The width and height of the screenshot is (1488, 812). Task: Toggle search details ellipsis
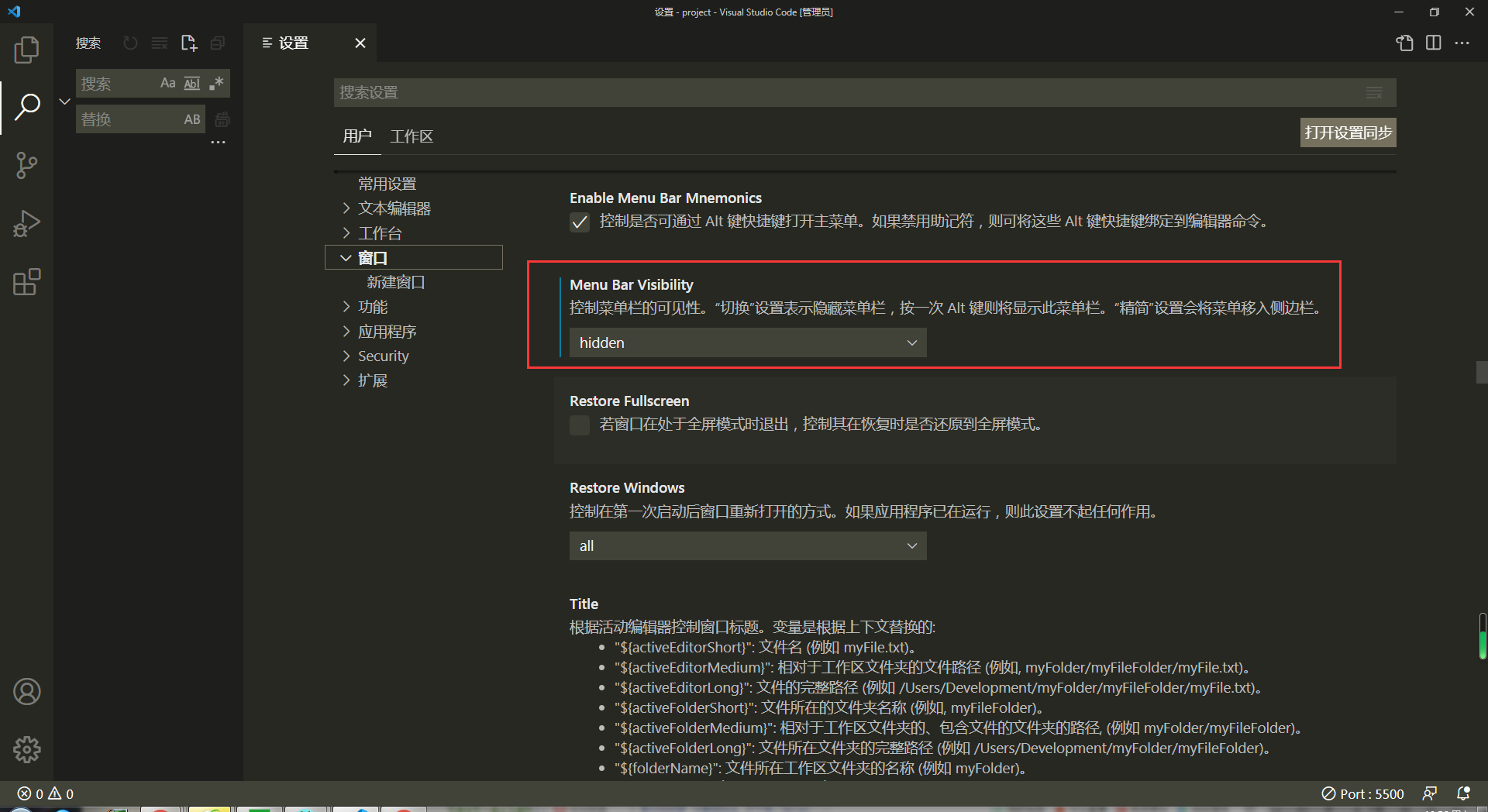(x=219, y=143)
